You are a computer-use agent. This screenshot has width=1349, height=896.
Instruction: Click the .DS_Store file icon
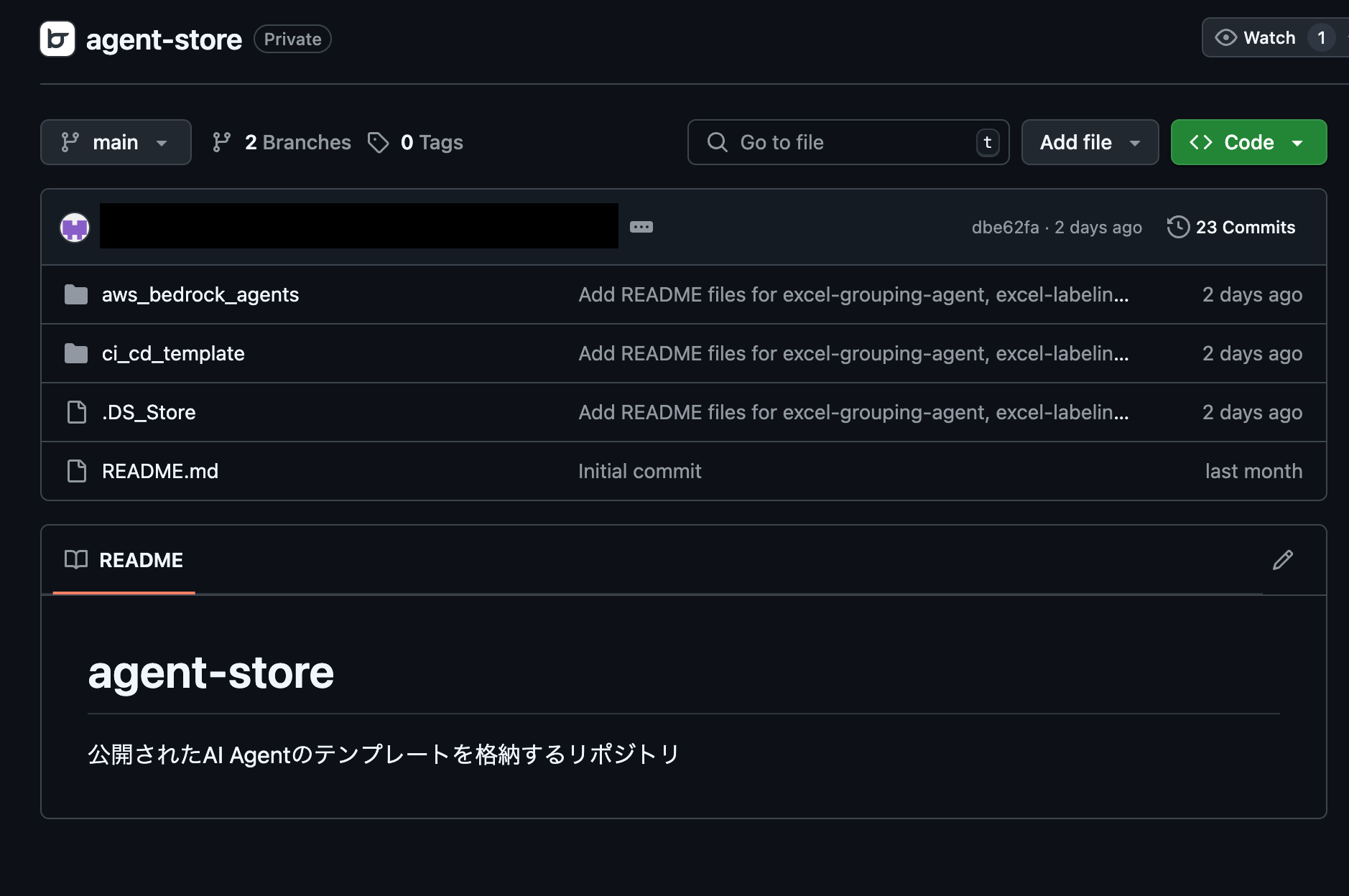76,412
